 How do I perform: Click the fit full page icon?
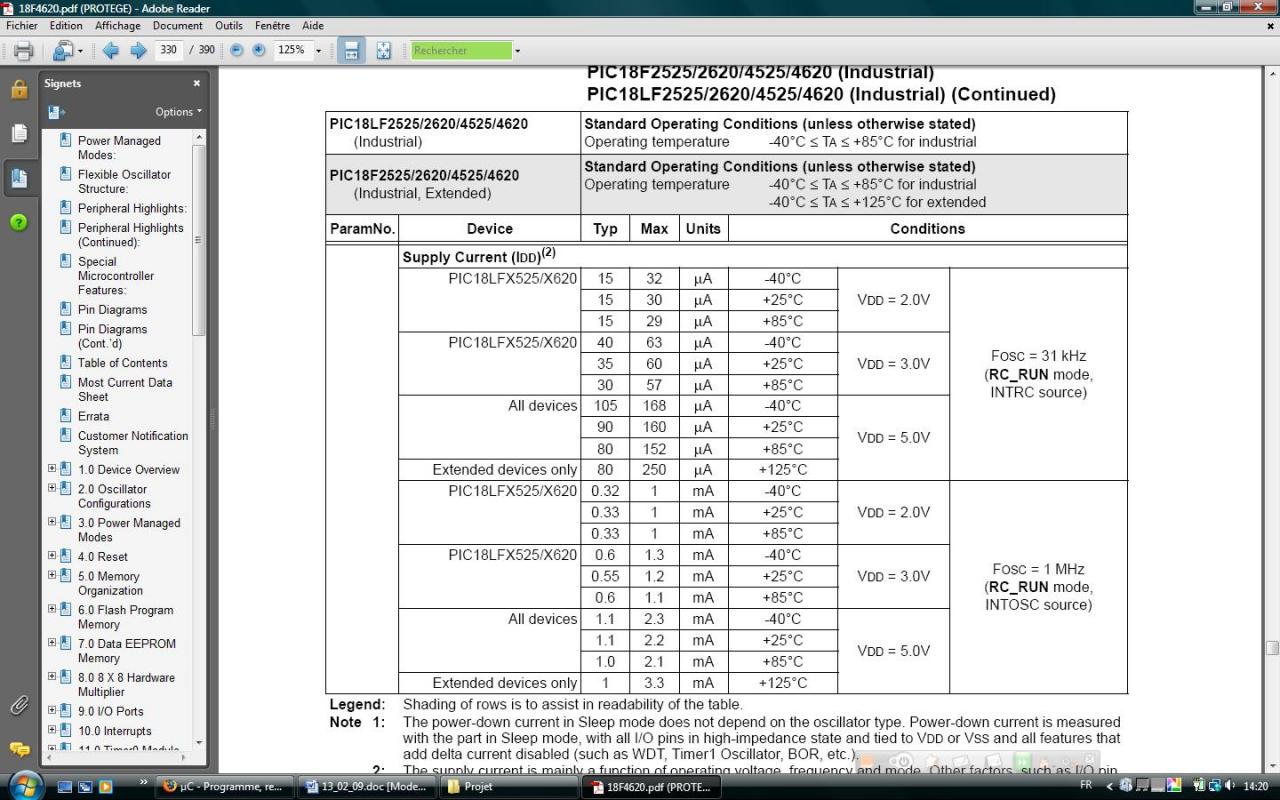click(383, 50)
